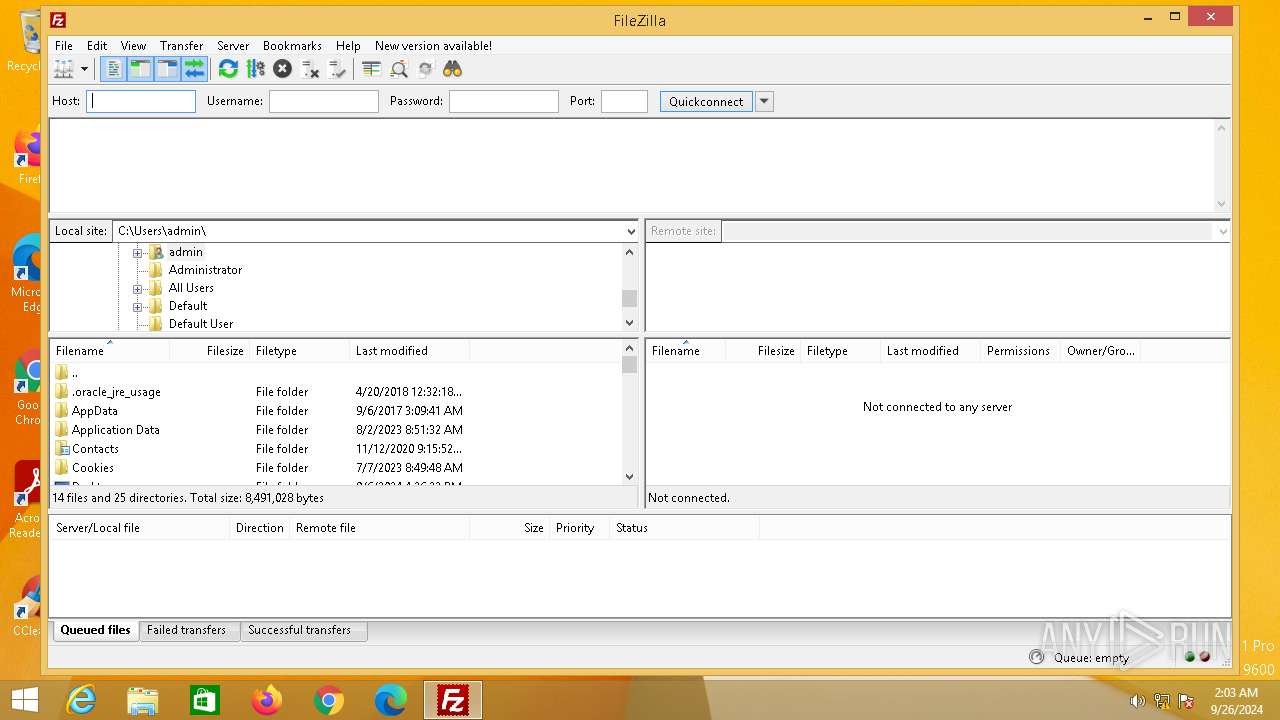Viewport: 1280px width, 720px height.
Task: Open directory listing filters
Action: (x=371, y=69)
